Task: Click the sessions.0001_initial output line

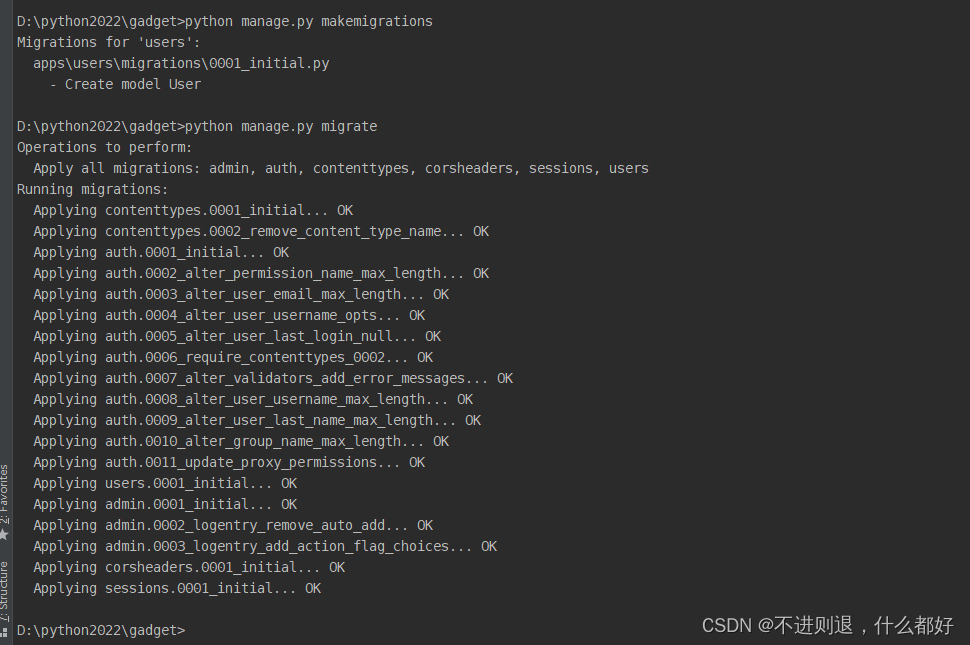Action: coord(176,588)
